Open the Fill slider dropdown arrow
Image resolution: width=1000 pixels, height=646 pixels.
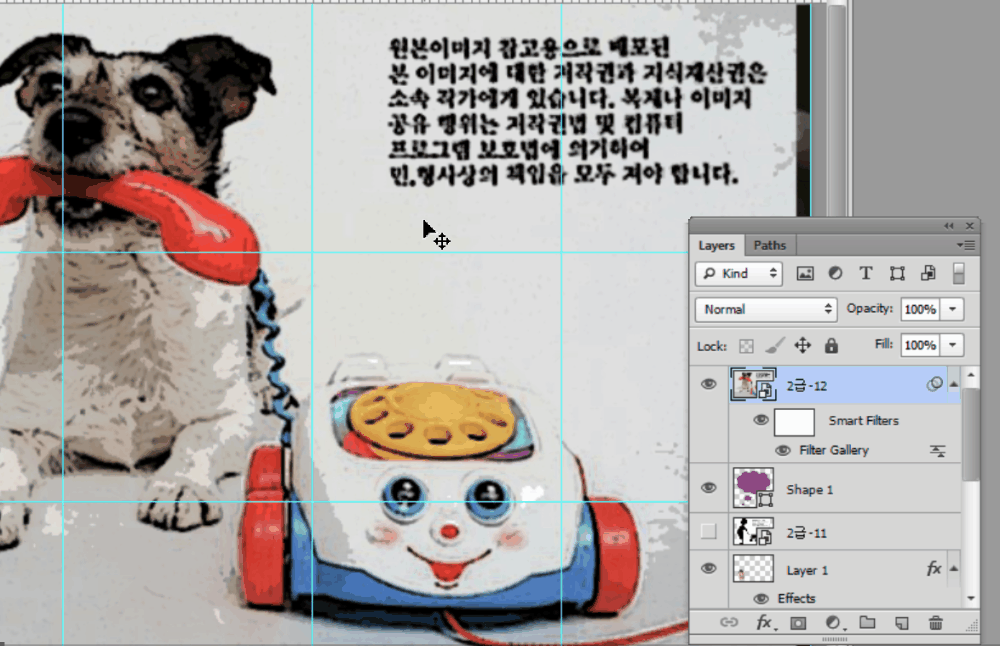pos(953,345)
